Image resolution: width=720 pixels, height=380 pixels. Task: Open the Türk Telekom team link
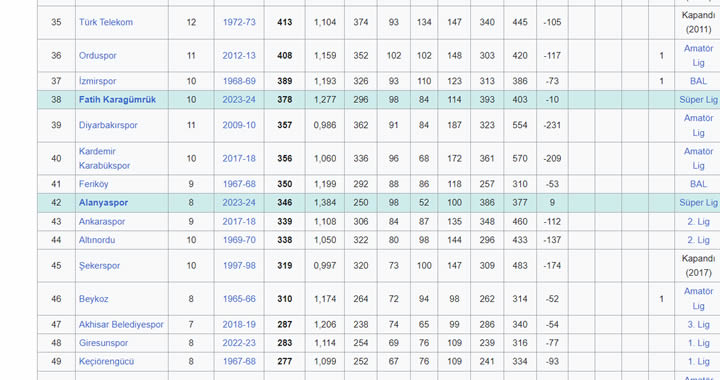[x=106, y=22]
